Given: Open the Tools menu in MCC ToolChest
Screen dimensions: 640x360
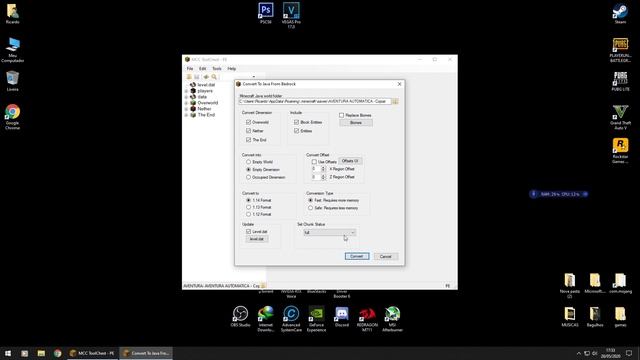Looking at the screenshot, I should pyautogui.click(x=217, y=69).
